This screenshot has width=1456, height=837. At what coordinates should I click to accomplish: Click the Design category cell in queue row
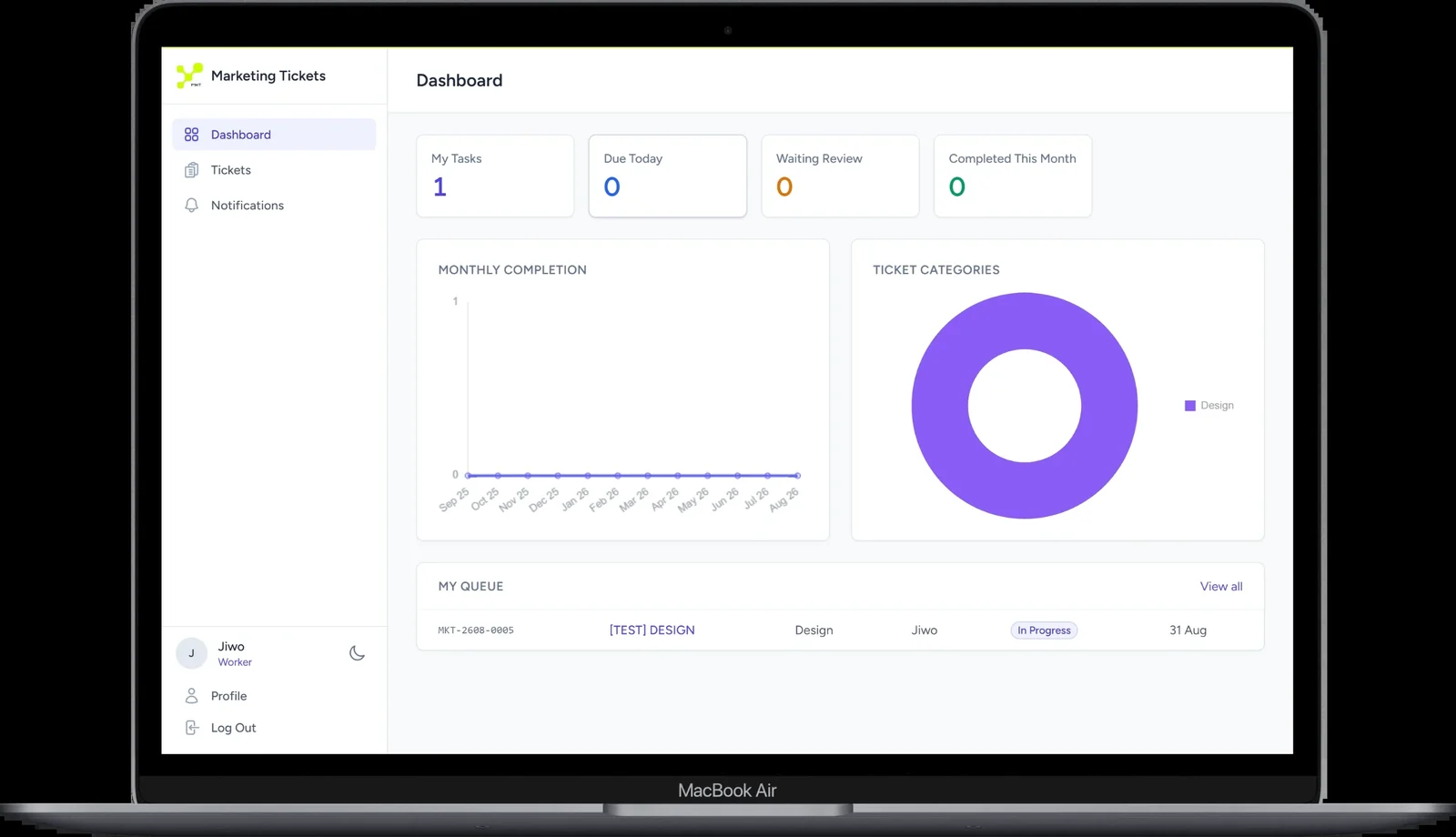coord(814,630)
